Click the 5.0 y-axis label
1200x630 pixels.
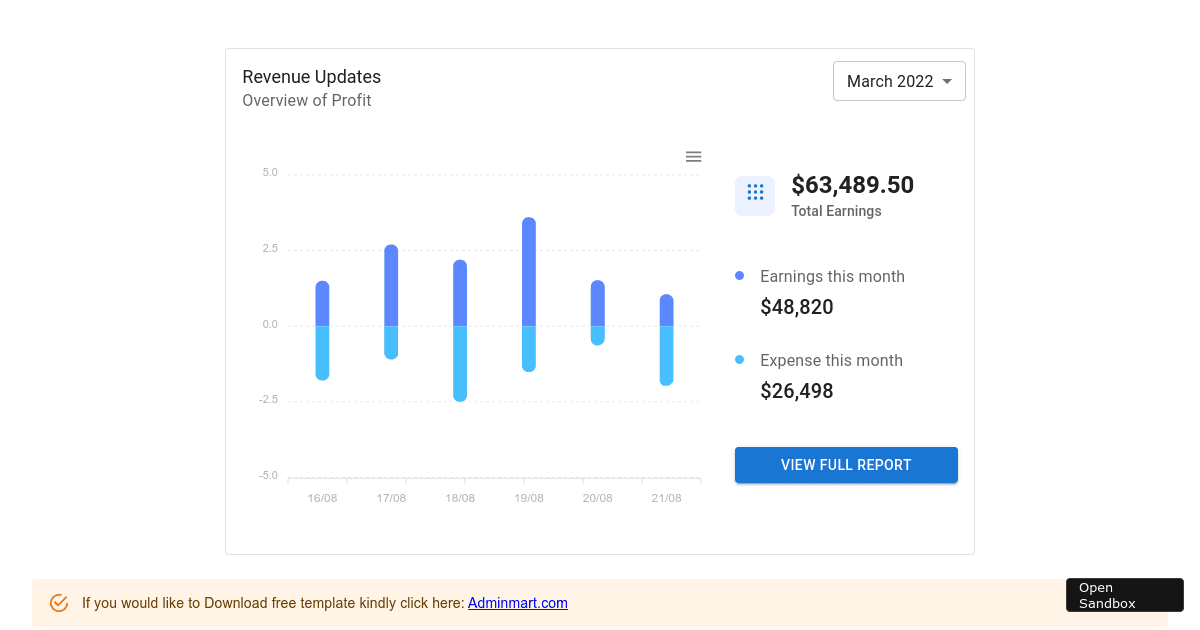[270, 172]
